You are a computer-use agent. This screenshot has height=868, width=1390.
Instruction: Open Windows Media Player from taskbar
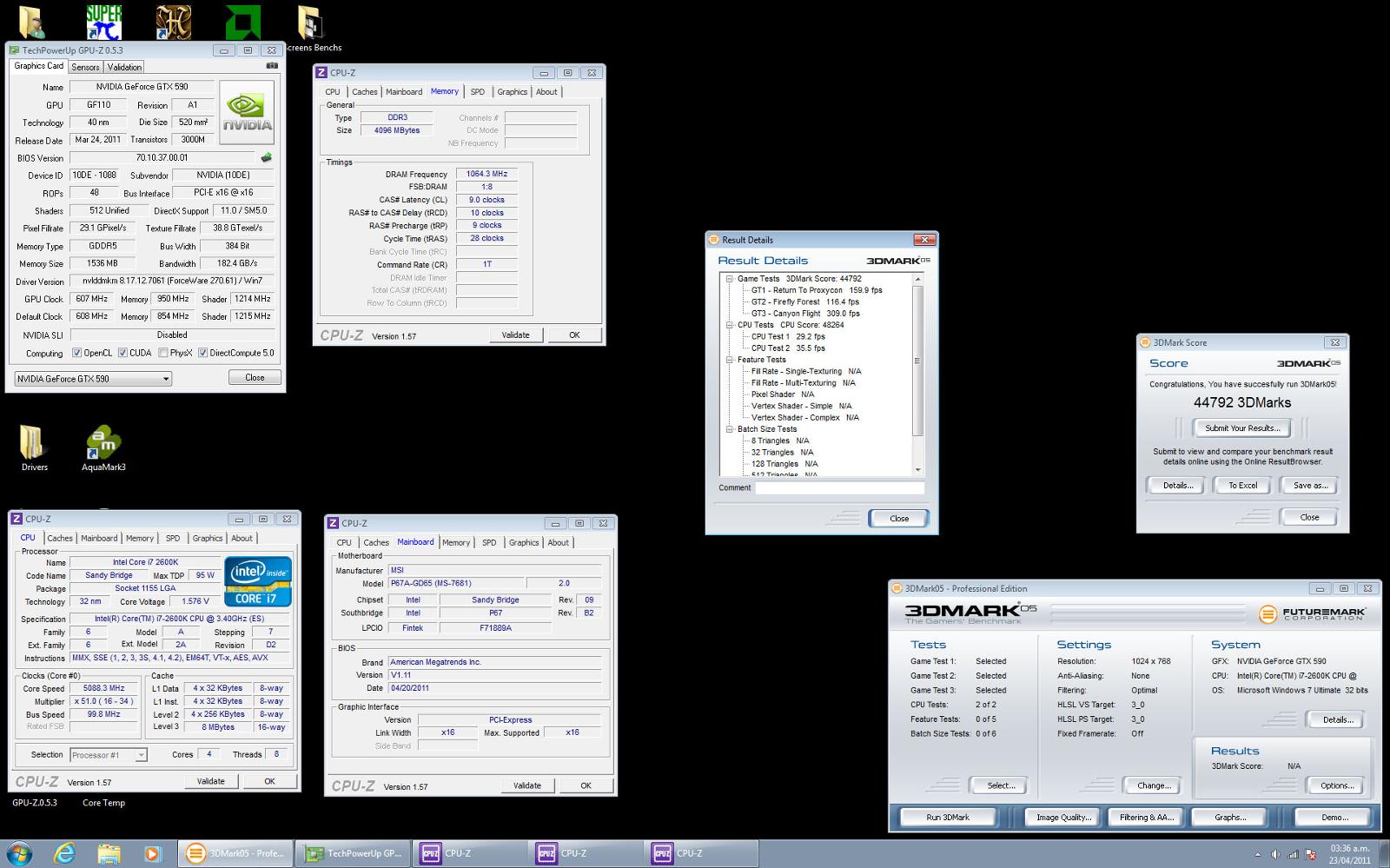(x=152, y=853)
